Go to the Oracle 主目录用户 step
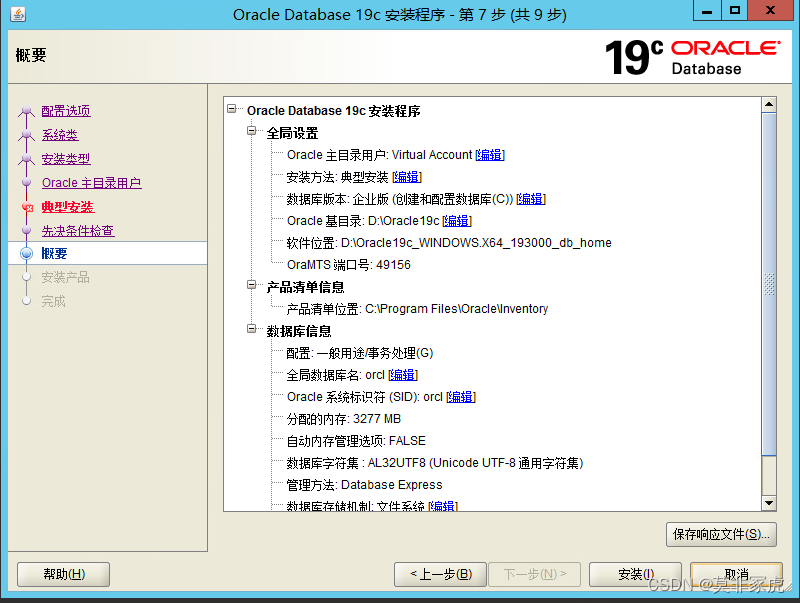Viewport: 800px width, 603px height. pos(91,183)
